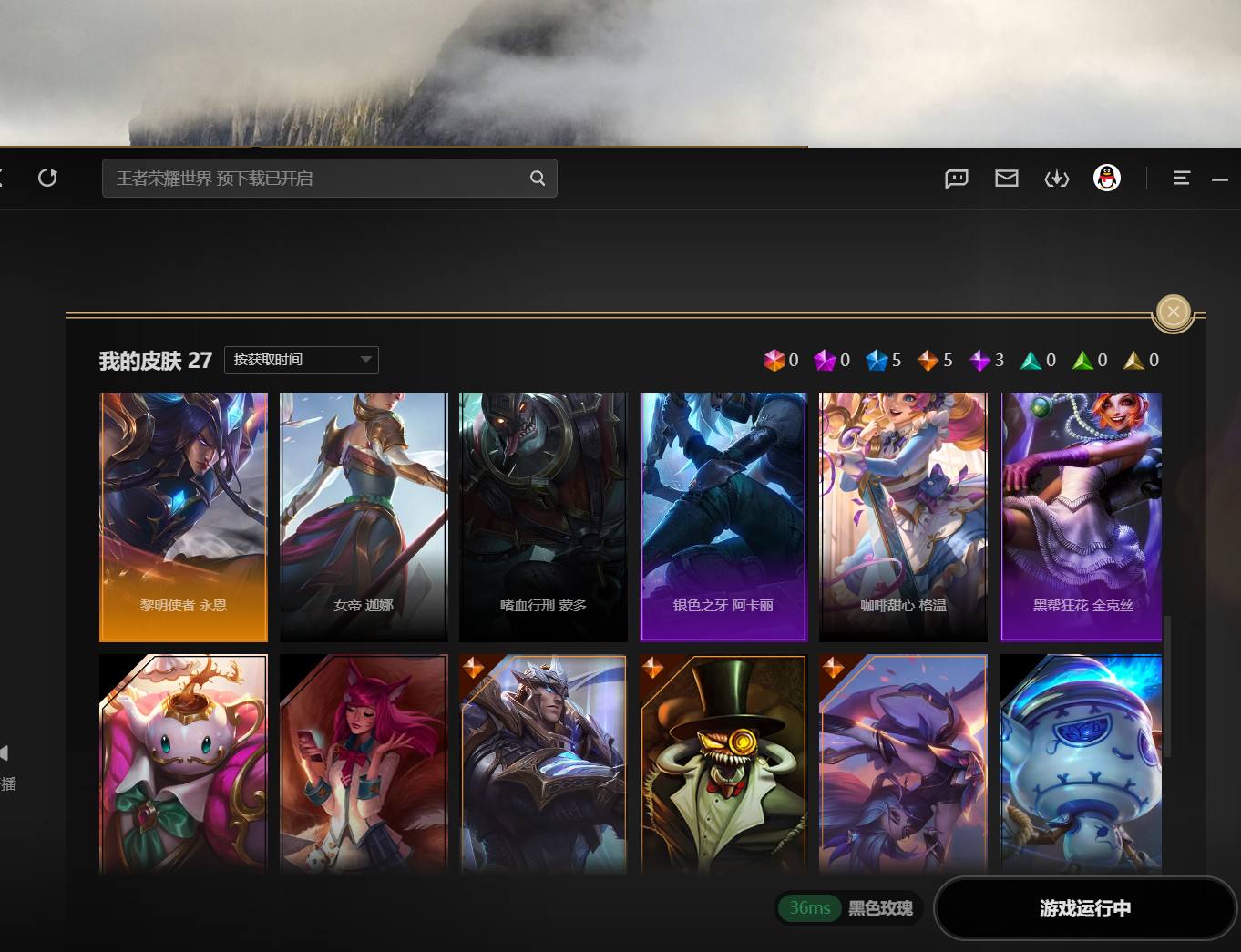1241x952 pixels.
Task: Click the 黑色玫瑰 server name
Action: click(x=880, y=908)
